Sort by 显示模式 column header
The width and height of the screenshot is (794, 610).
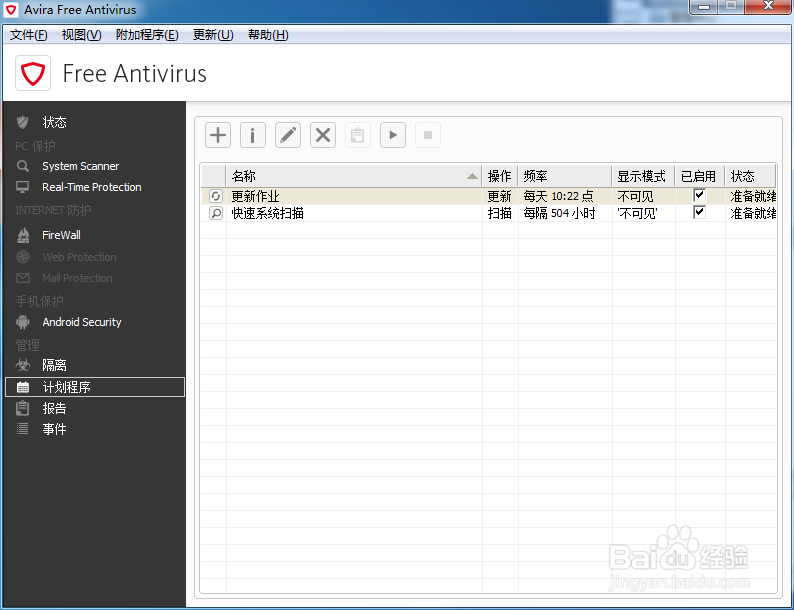tap(643, 176)
